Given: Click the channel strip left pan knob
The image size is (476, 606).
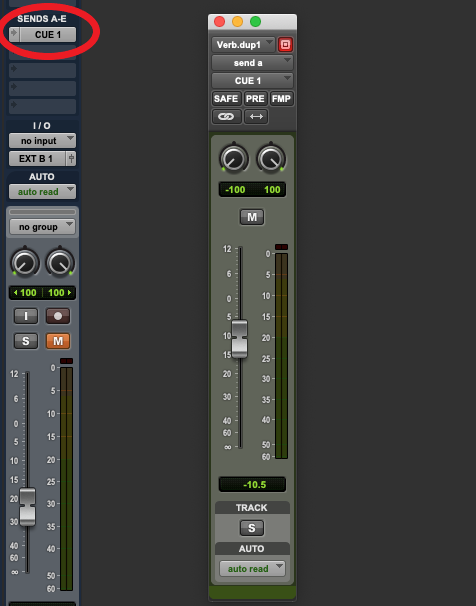Looking at the screenshot, I should coord(25,262).
